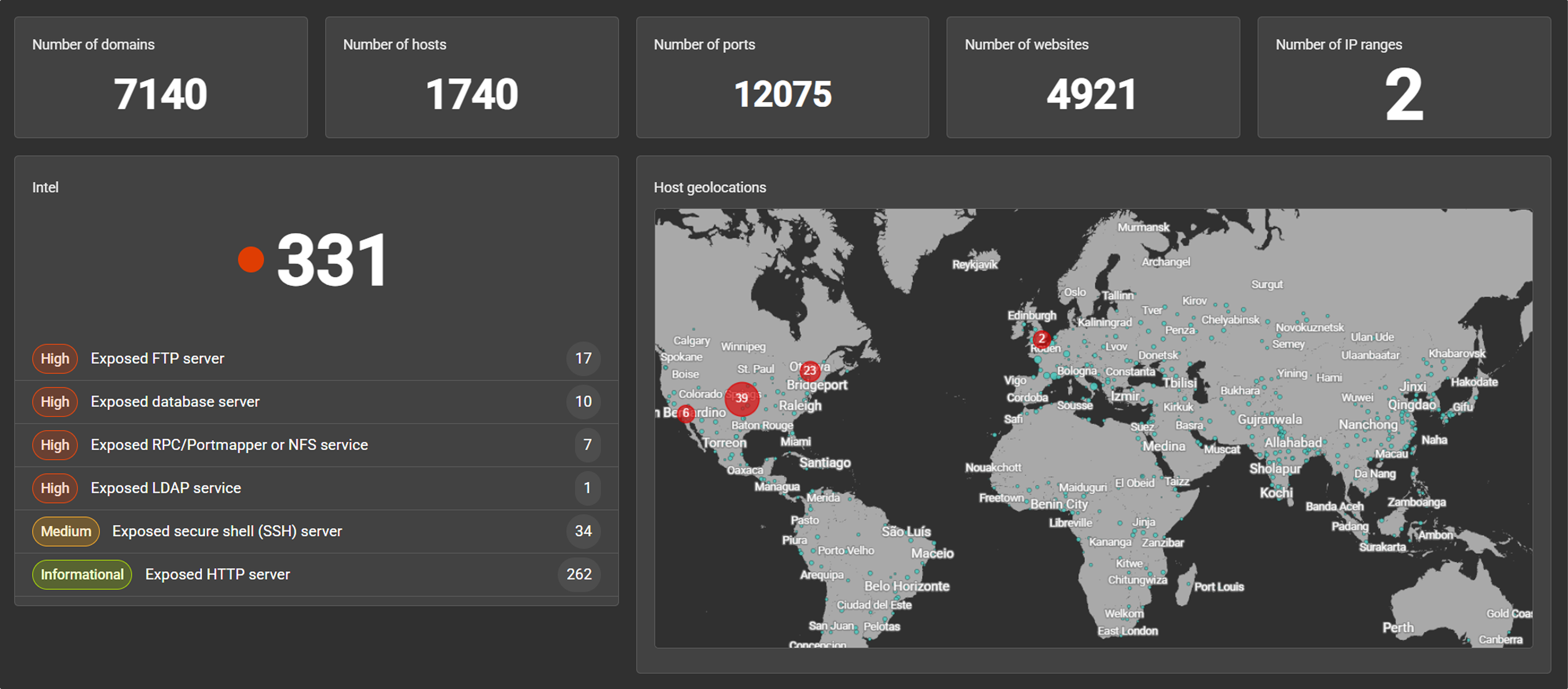
Task: Click the Medium severity badge
Action: coord(66,531)
